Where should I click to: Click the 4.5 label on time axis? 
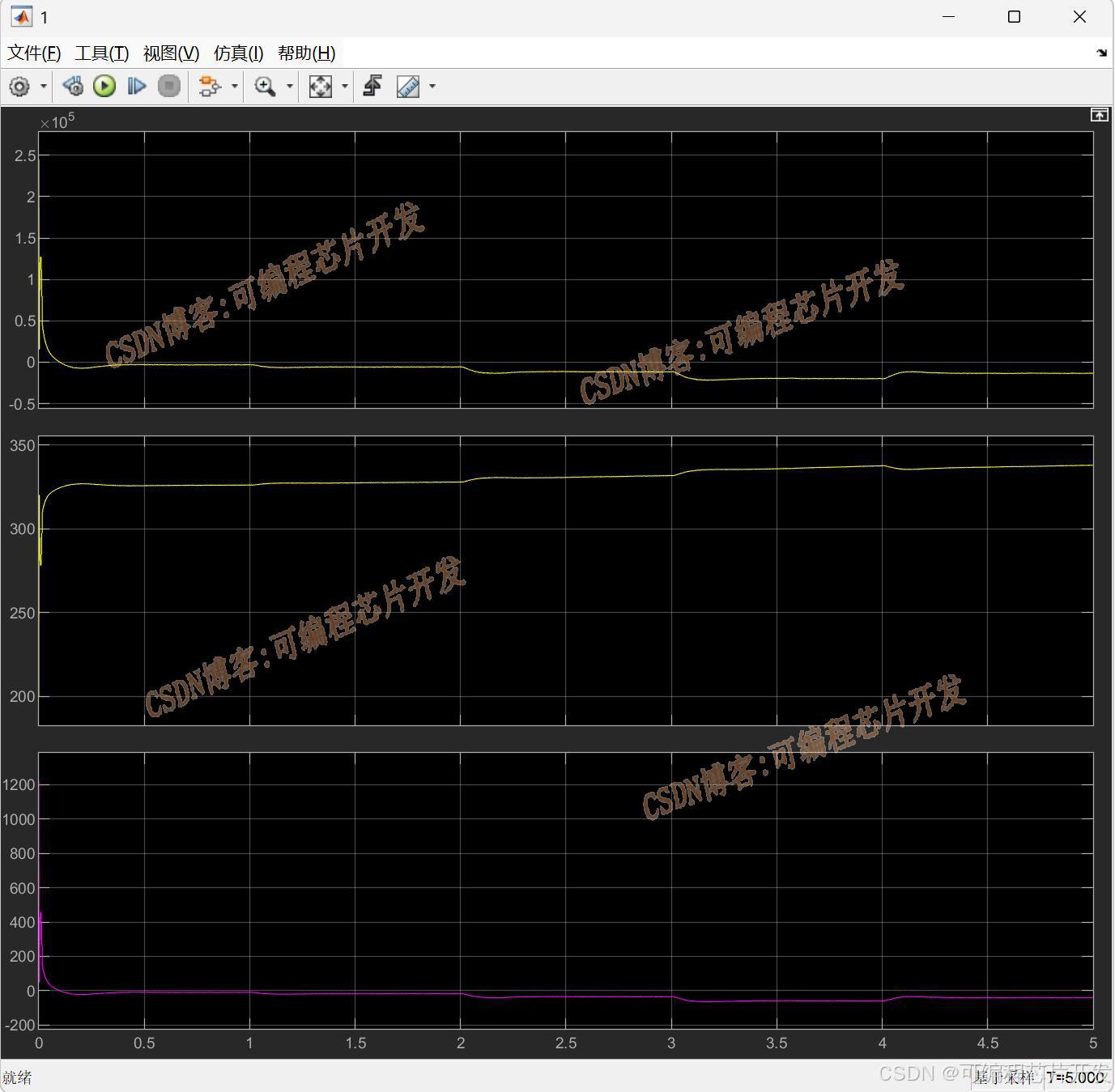(988, 1043)
